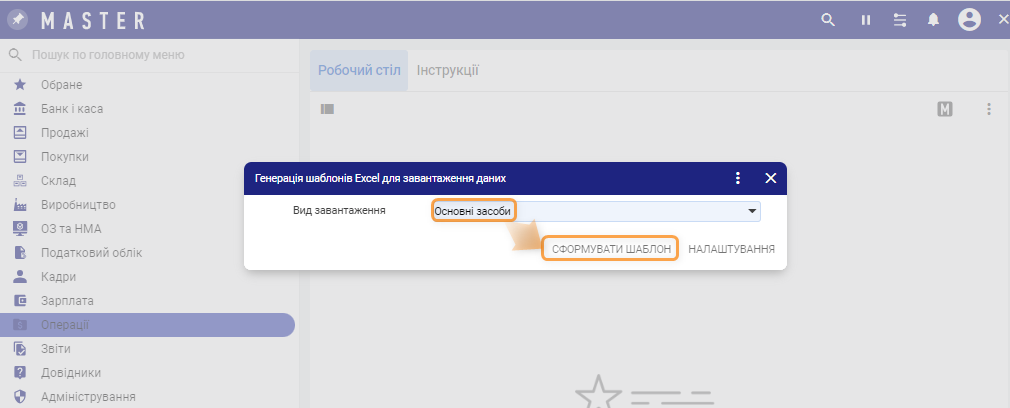Click the Основні засоби combo box field
This screenshot has width=1010, height=408.
click(590, 212)
